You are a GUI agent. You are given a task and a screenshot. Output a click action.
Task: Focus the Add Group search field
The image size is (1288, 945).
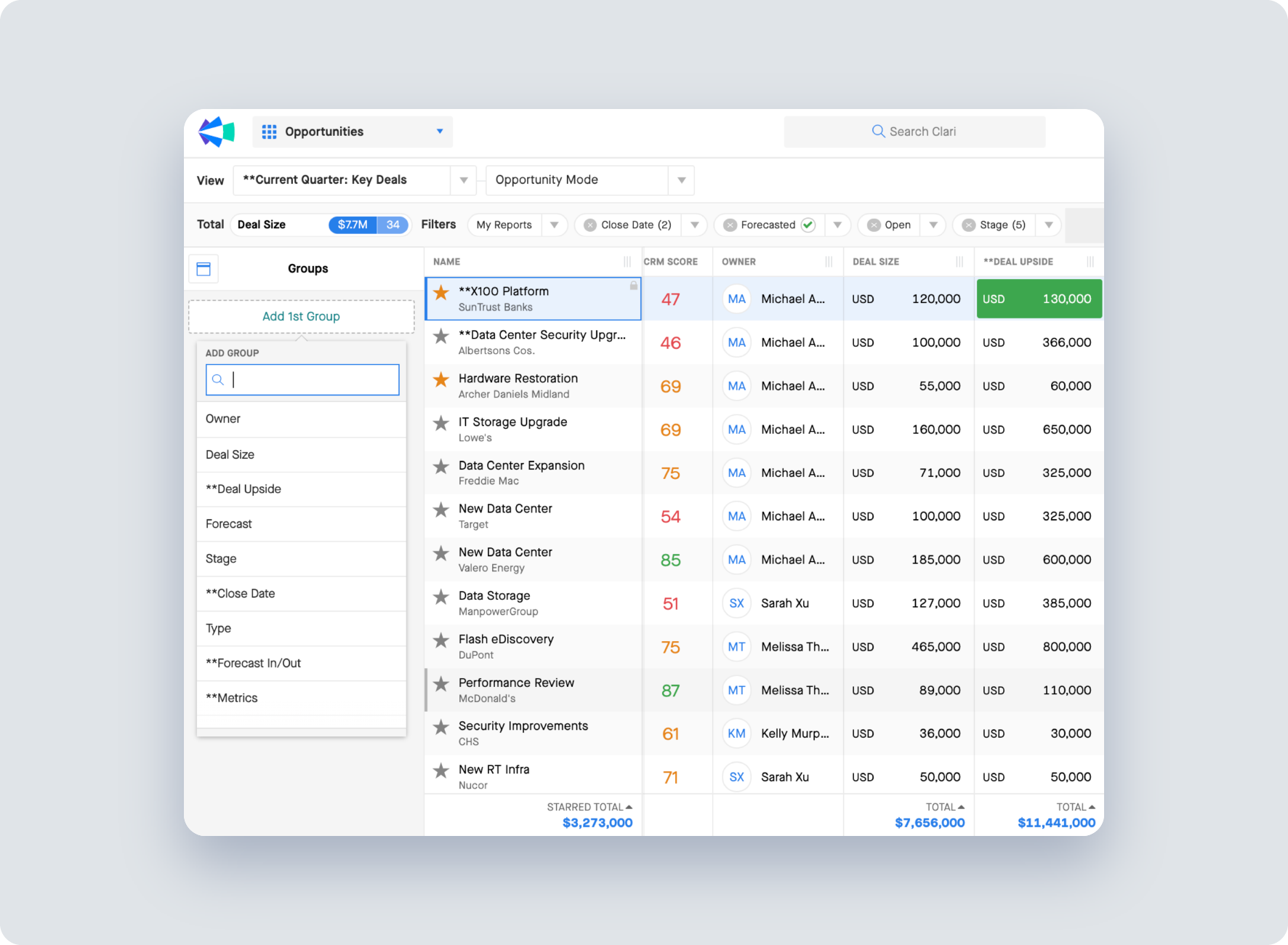point(302,379)
